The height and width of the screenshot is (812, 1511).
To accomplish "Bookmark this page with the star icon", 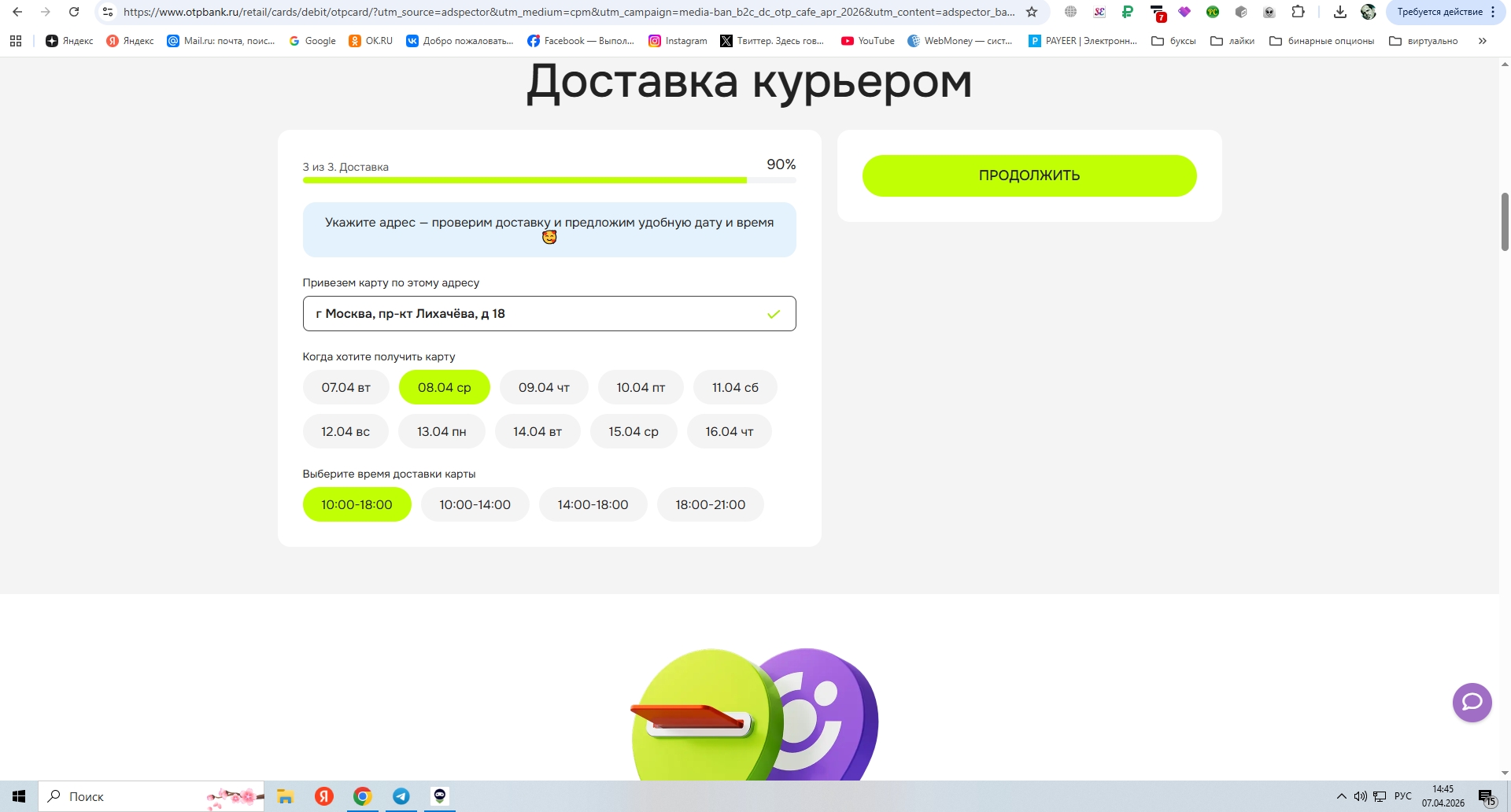I will tap(1032, 12).
